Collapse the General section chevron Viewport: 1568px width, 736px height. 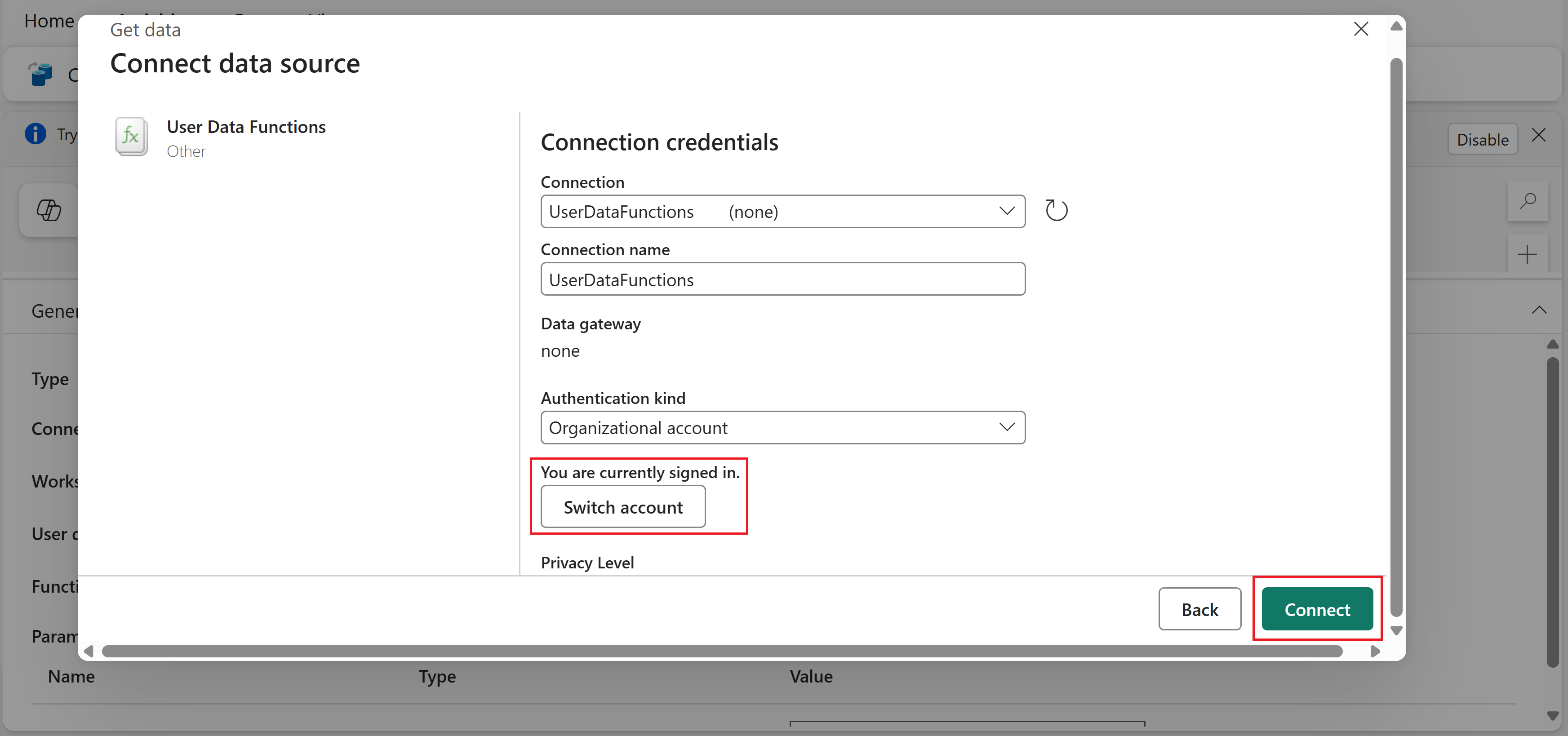(1539, 310)
